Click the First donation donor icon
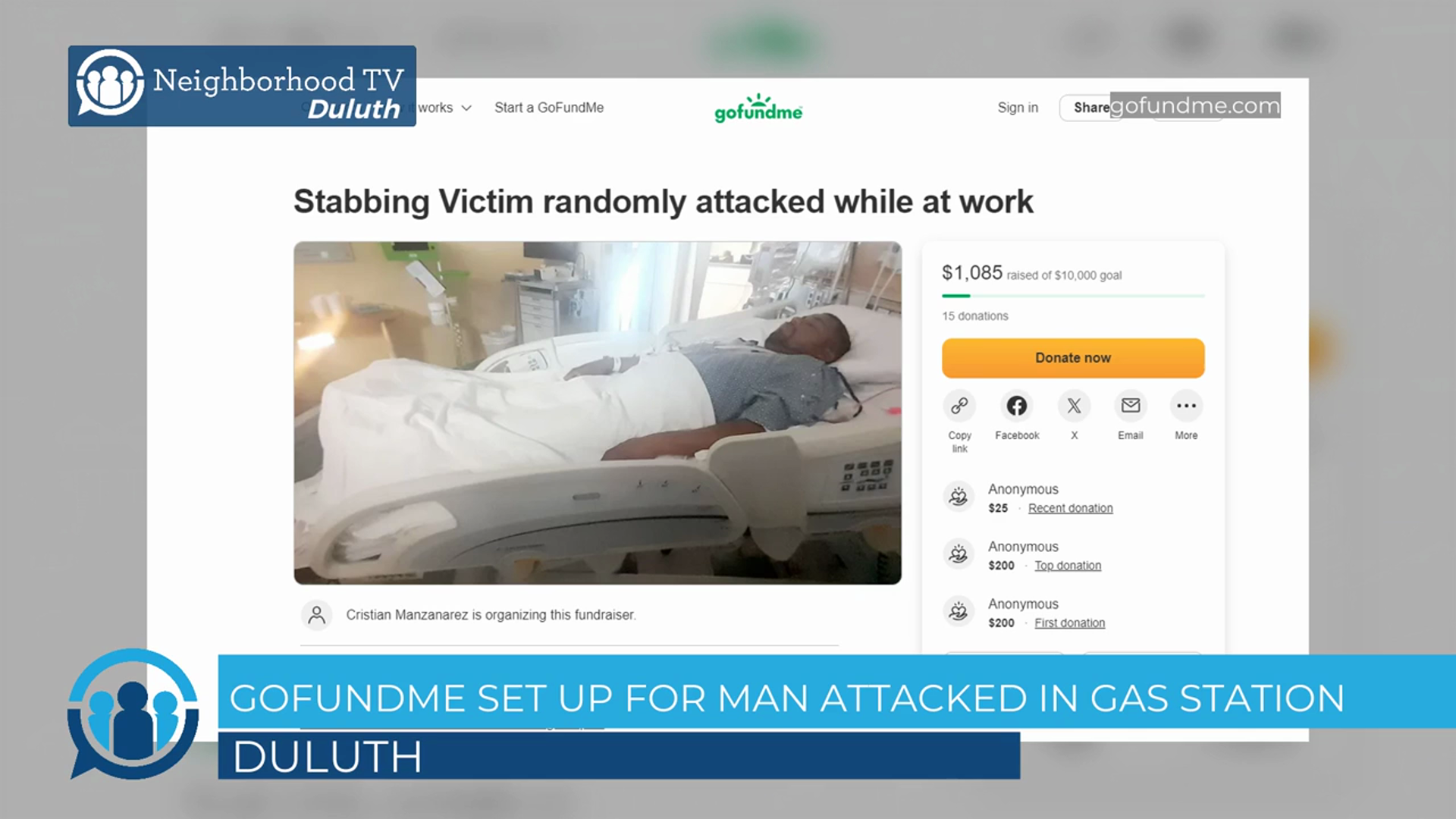The width and height of the screenshot is (1456, 819). click(959, 611)
